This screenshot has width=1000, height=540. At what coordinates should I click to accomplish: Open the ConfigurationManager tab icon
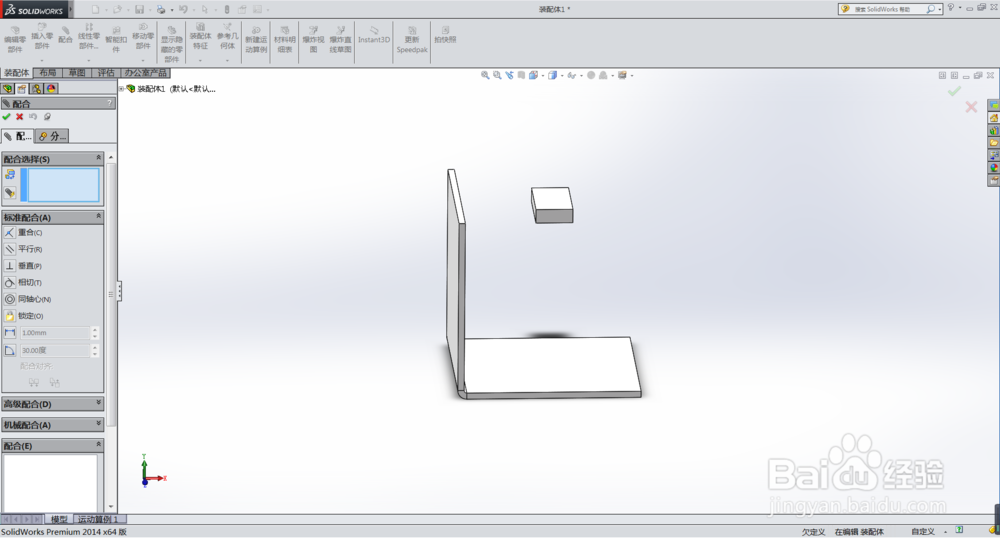(37, 89)
